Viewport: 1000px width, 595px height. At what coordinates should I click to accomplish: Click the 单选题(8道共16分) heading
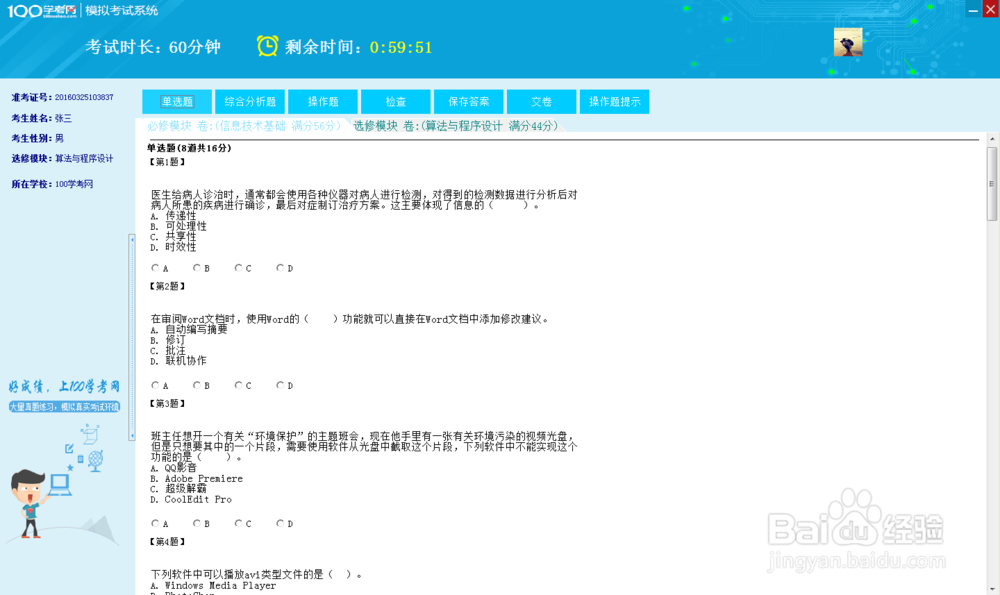point(189,148)
